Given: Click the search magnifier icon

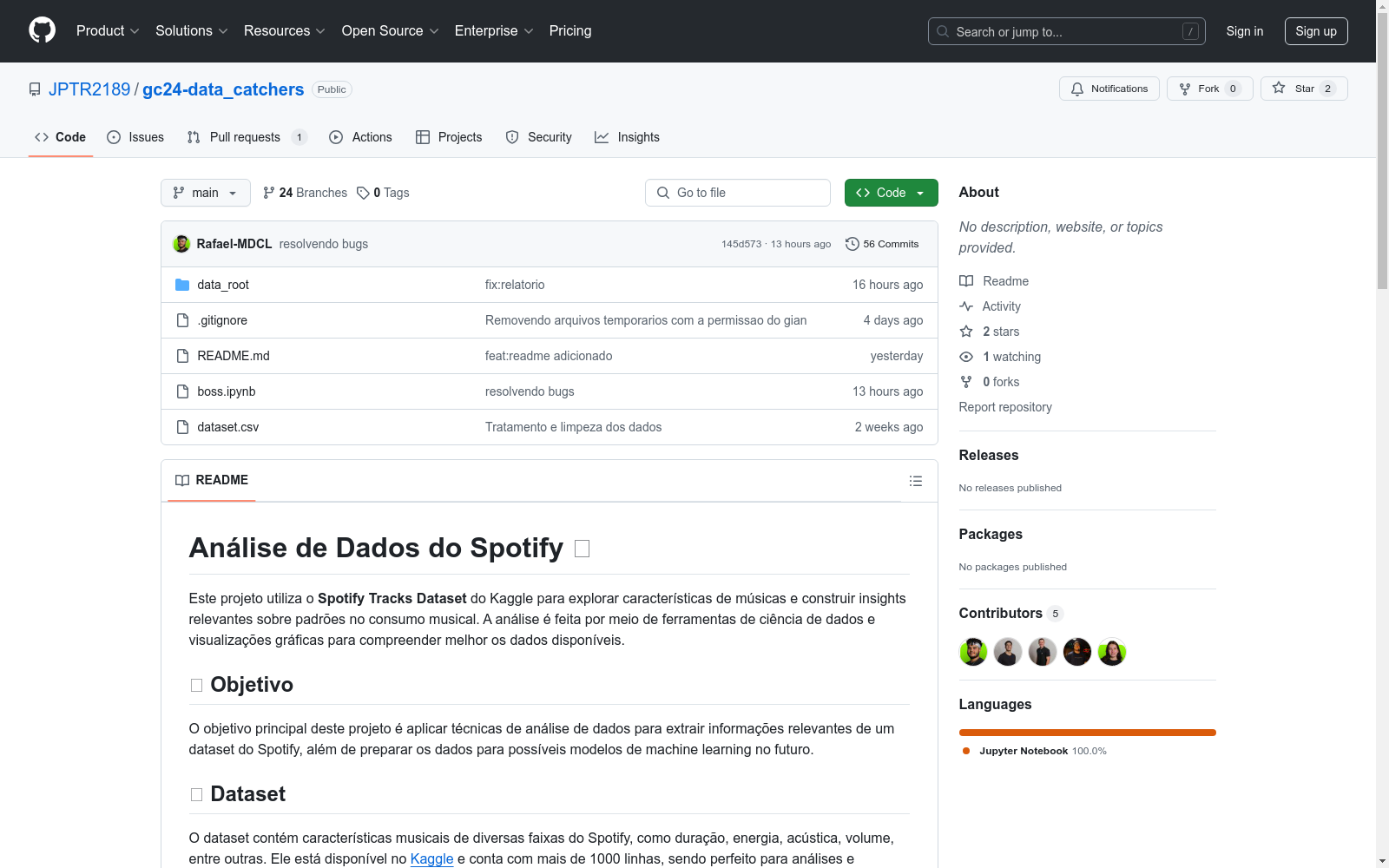Looking at the screenshot, I should click(x=943, y=31).
